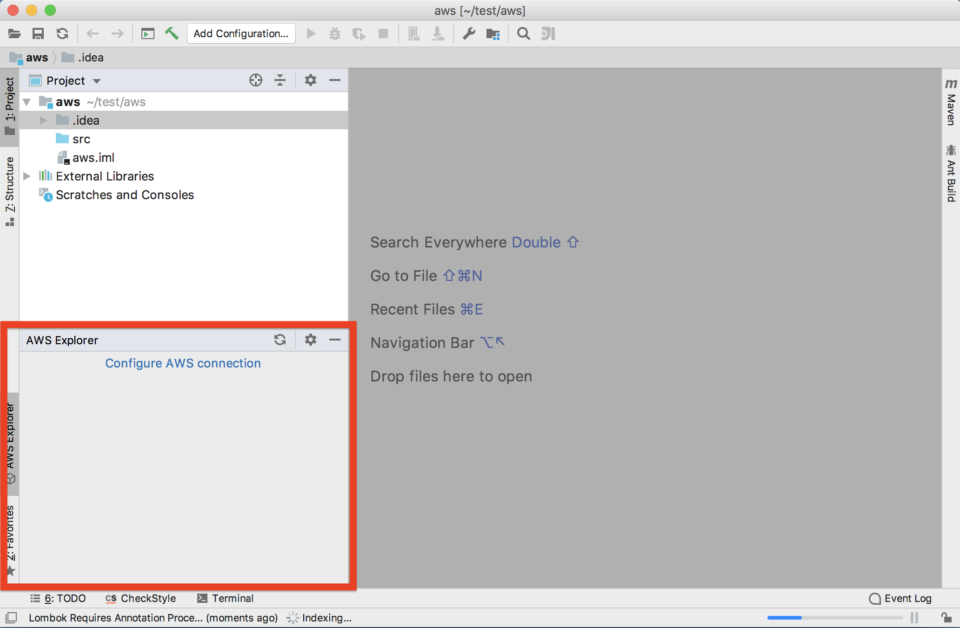The width and height of the screenshot is (960, 628).
Task: Open the AWS Explorer side tab
Action: click(10, 444)
